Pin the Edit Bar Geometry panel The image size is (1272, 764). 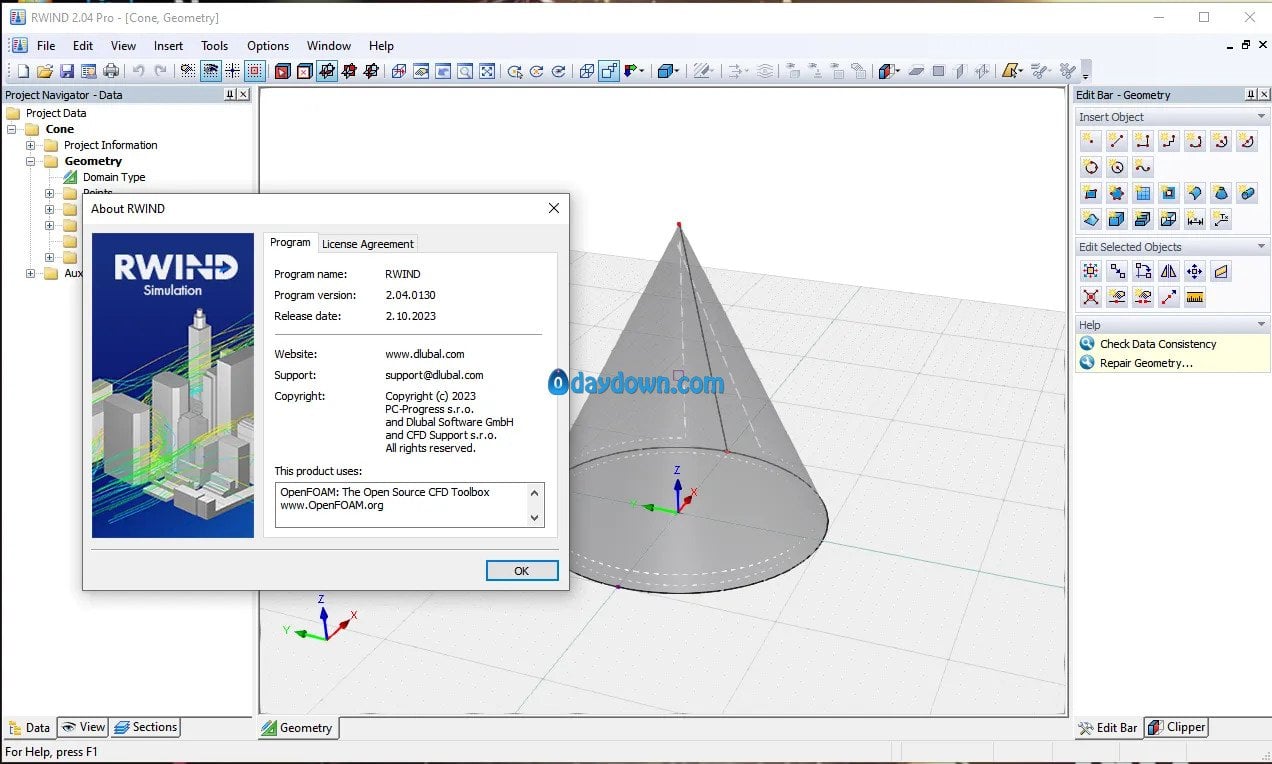click(x=1251, y=94)
